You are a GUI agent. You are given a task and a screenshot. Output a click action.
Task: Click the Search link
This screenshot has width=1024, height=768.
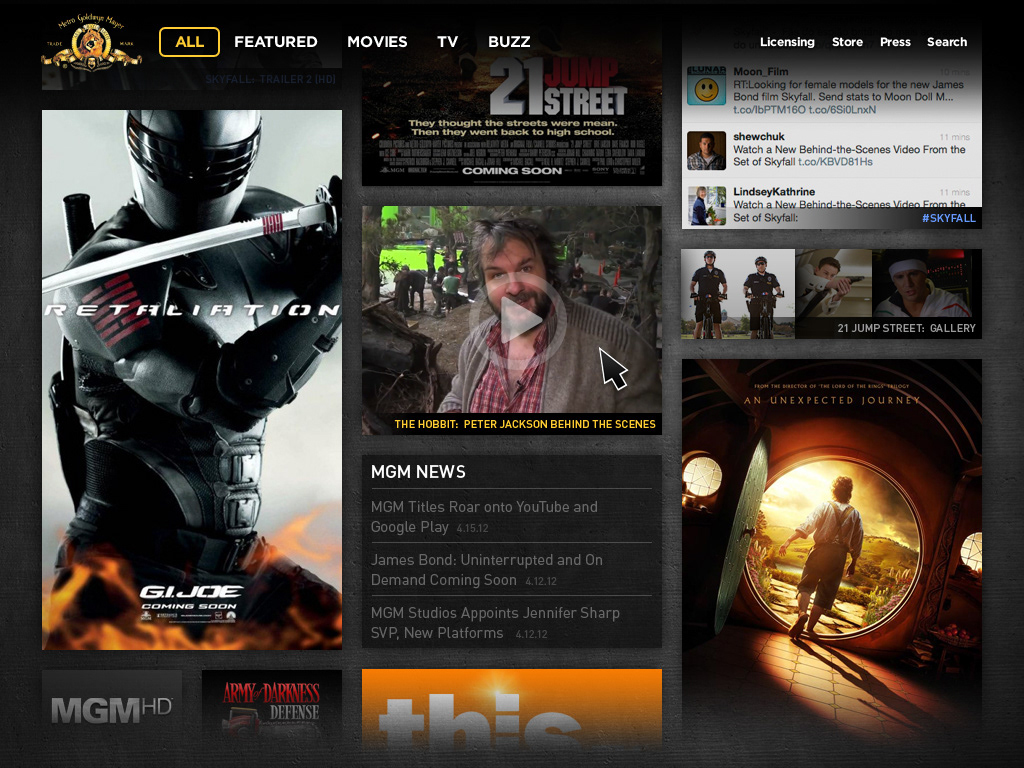click(x=947, y=42)
